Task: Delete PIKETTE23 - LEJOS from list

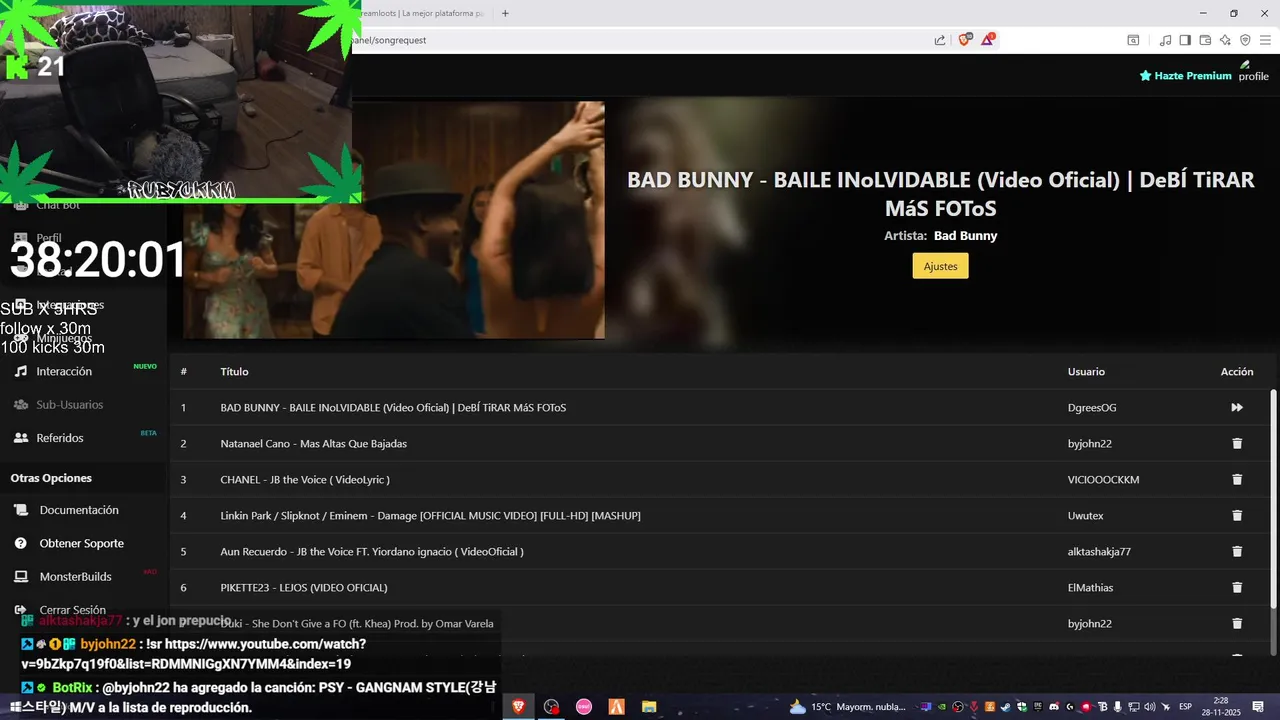Action: pos(1237,587)
